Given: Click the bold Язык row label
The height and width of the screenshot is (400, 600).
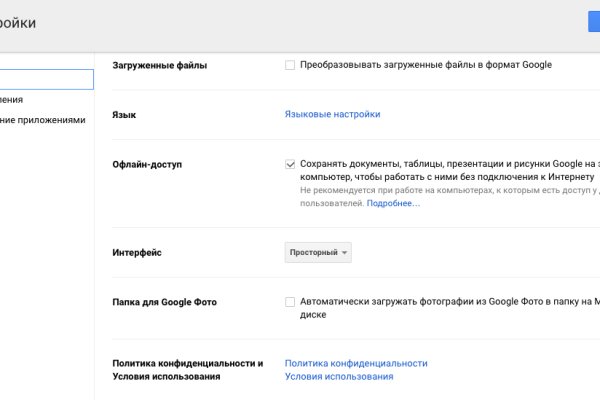Looking at the screenshot, I should pos(126,115).
